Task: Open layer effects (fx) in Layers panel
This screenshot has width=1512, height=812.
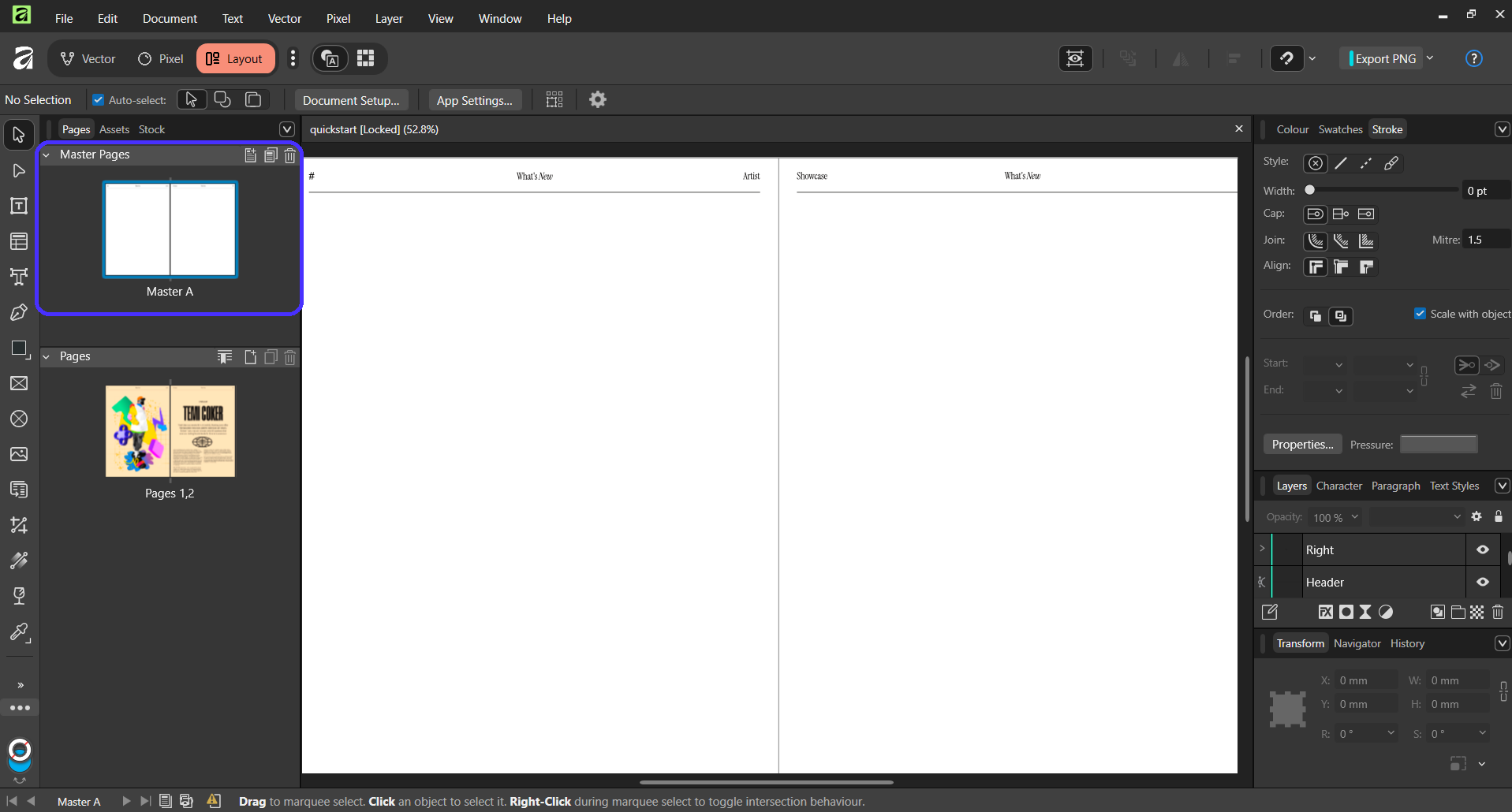Action: click(1326, 612)
